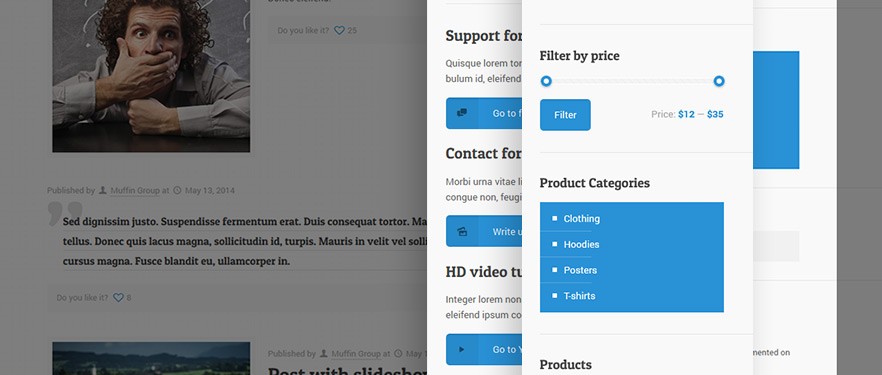The image size is (882, 375).
Task: Click the Filter button under the price slider
Action: (565, 115)
